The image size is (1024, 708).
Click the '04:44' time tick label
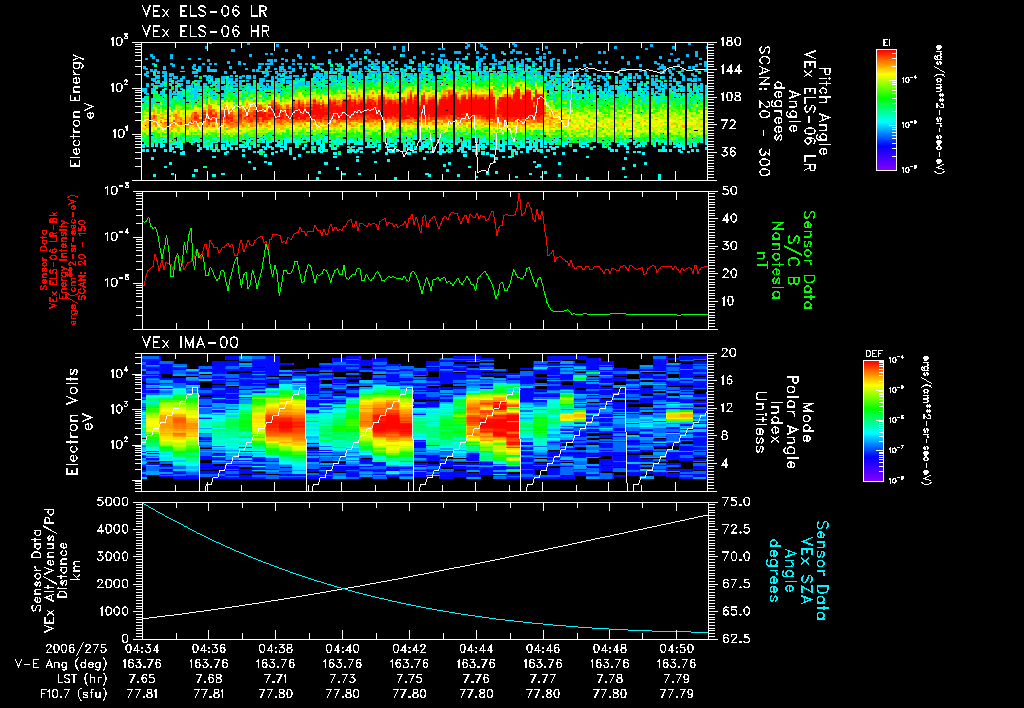pos(476,649)
